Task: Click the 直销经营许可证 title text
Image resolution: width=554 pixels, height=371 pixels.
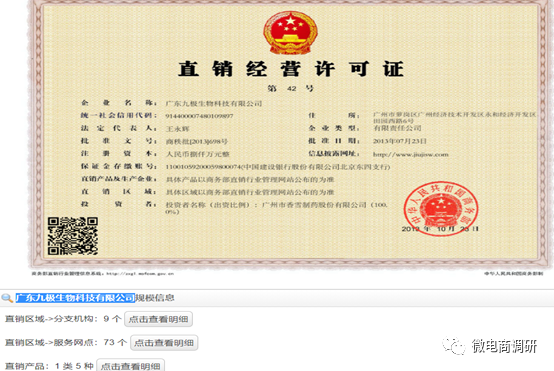Action: tap(290, 69)
